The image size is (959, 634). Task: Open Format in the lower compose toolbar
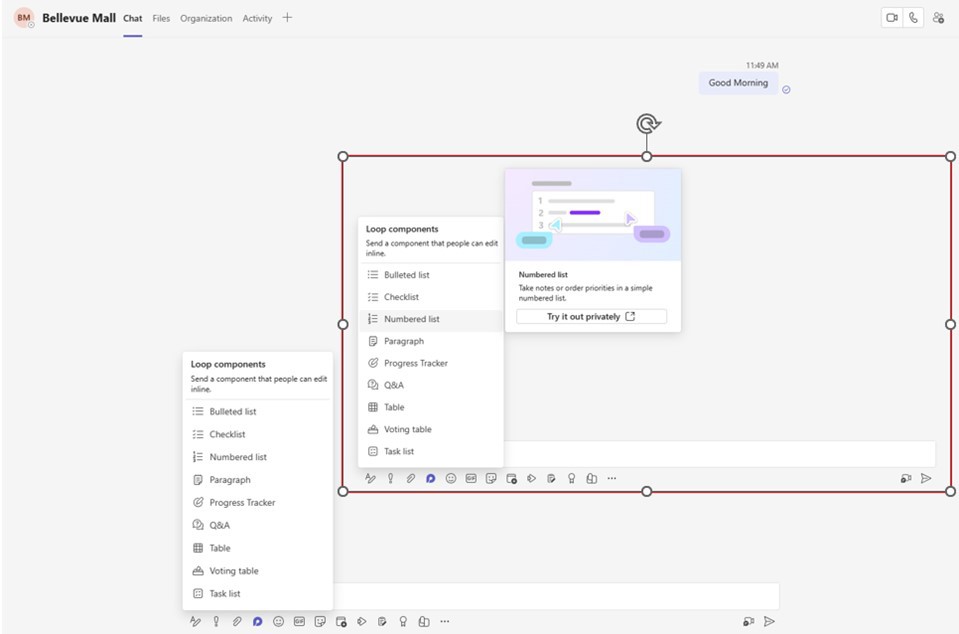(x=195, y=621)
